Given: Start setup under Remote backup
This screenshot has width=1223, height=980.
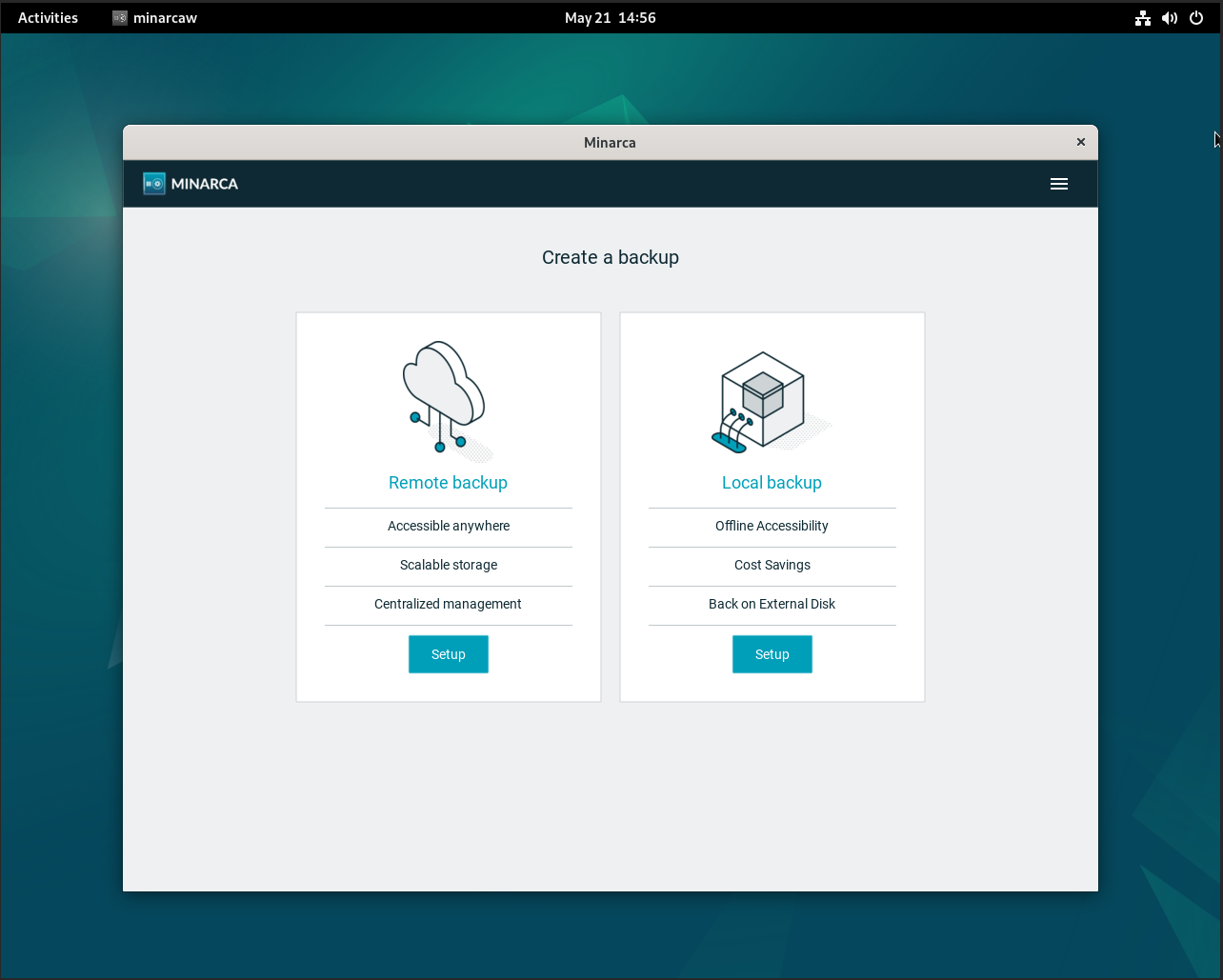Looking at the screenshot, I should pos(449,654).
